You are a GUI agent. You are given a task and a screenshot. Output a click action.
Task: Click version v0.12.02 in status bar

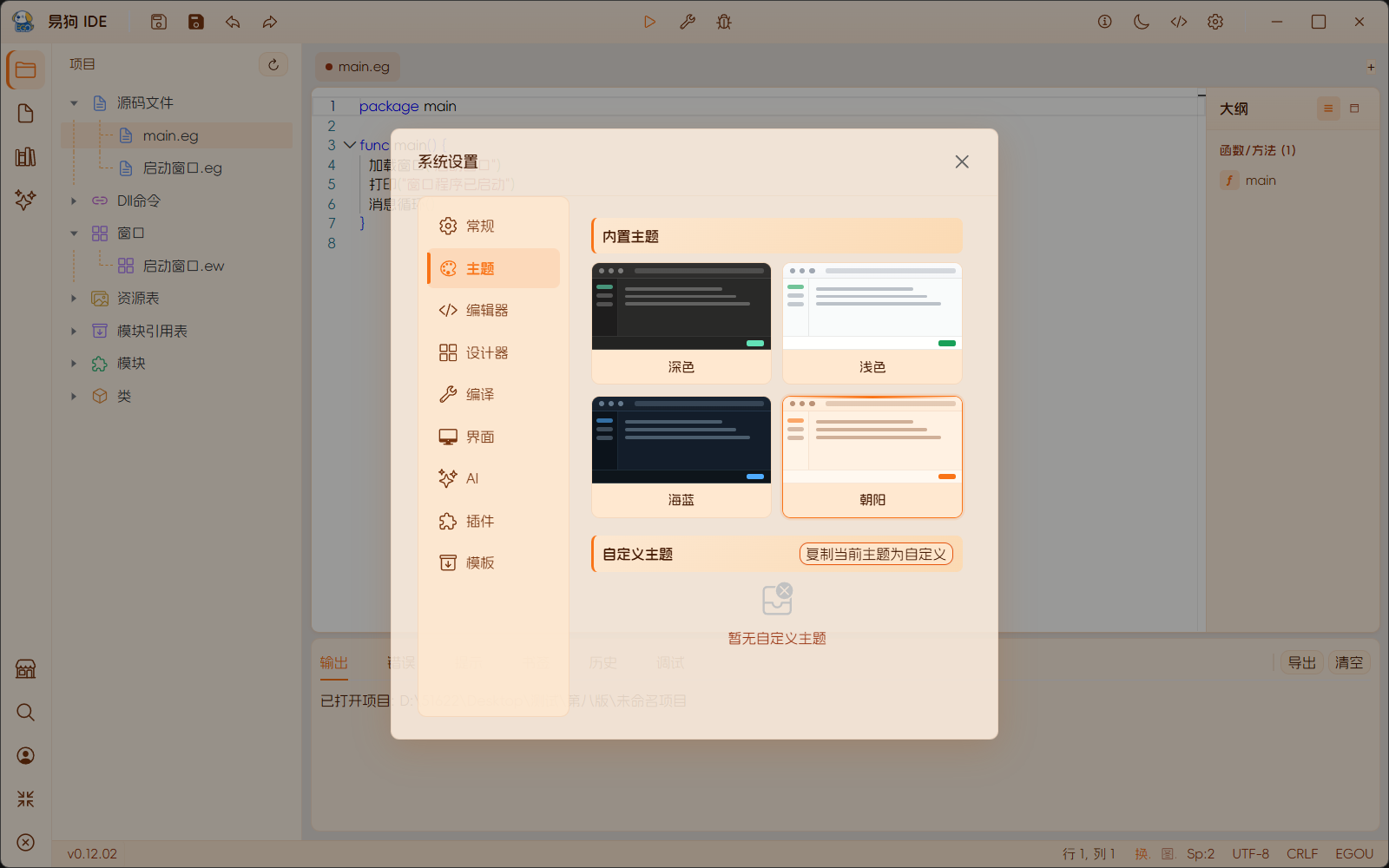tap(92, 854)
